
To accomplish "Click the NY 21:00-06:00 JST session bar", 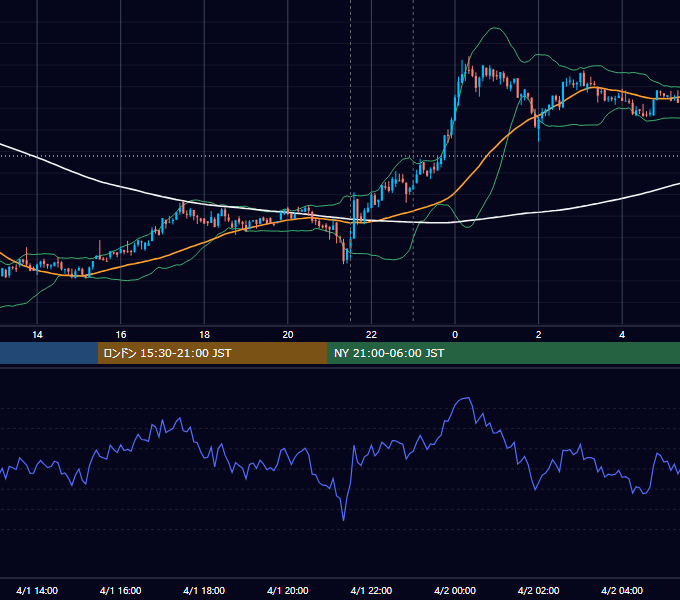I will click(503, 353).
